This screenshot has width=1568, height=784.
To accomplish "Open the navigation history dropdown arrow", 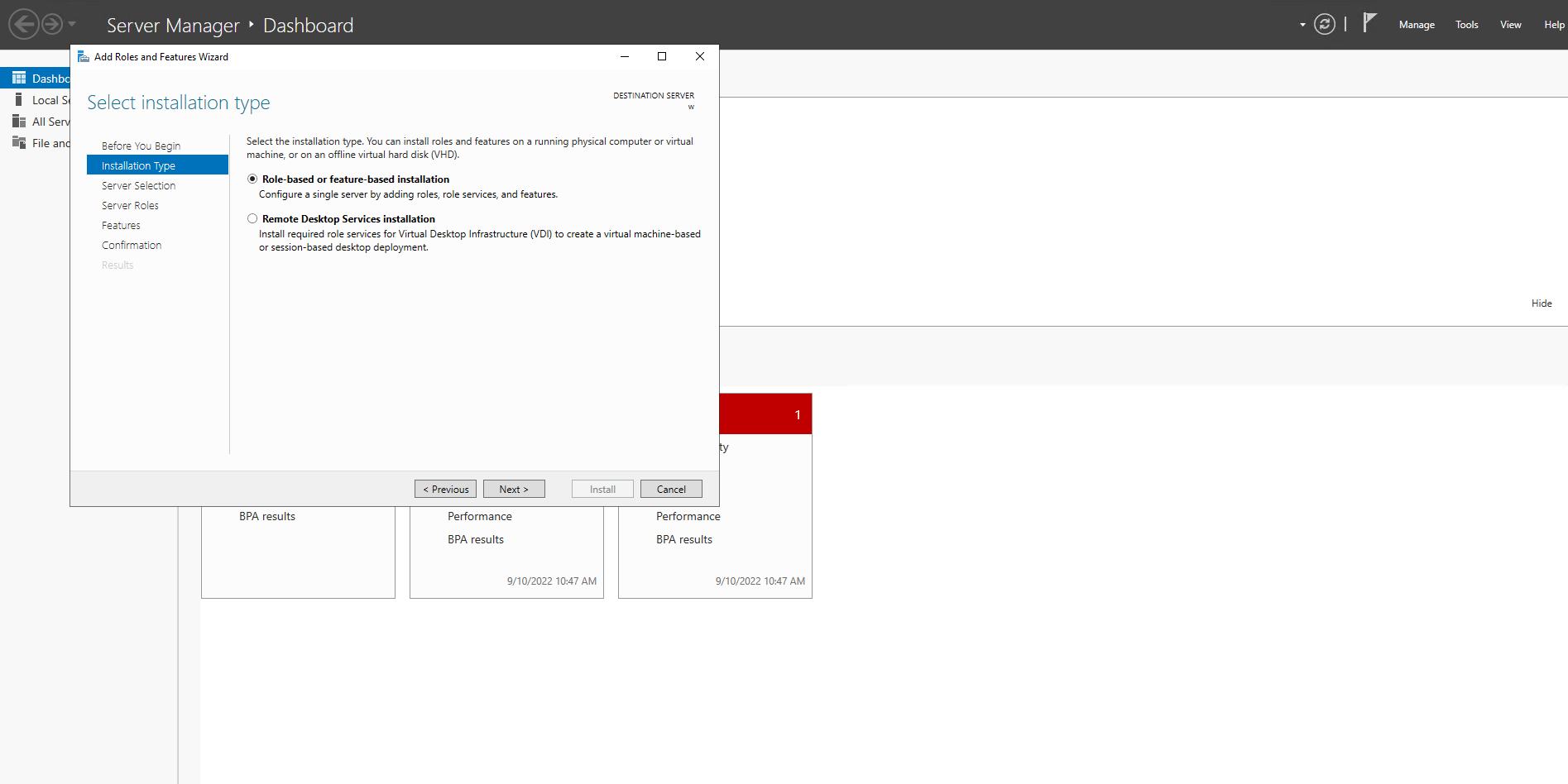I will (x=72, y=24).
